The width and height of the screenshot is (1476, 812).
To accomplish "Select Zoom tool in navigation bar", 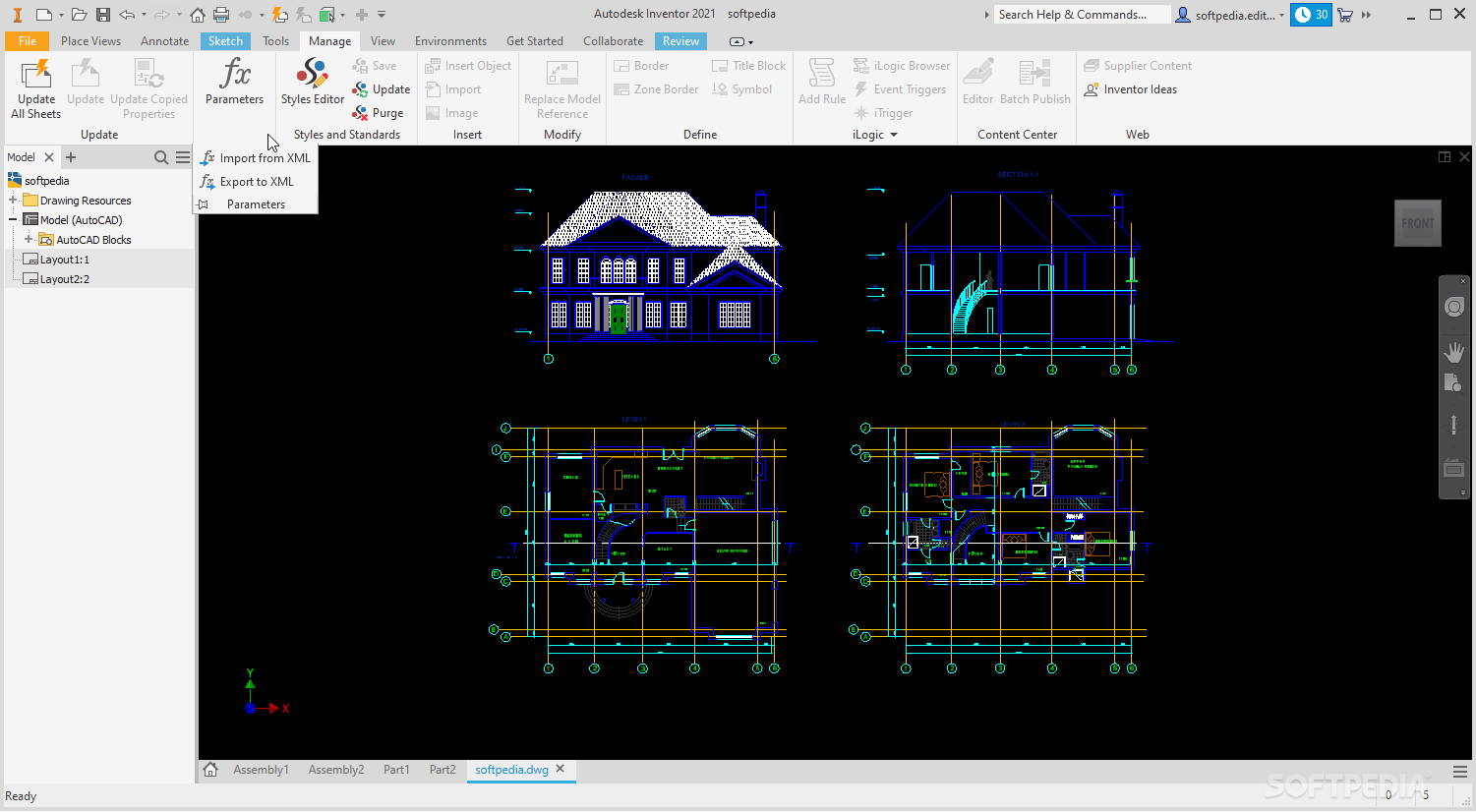I will [x=1454, y=384].
